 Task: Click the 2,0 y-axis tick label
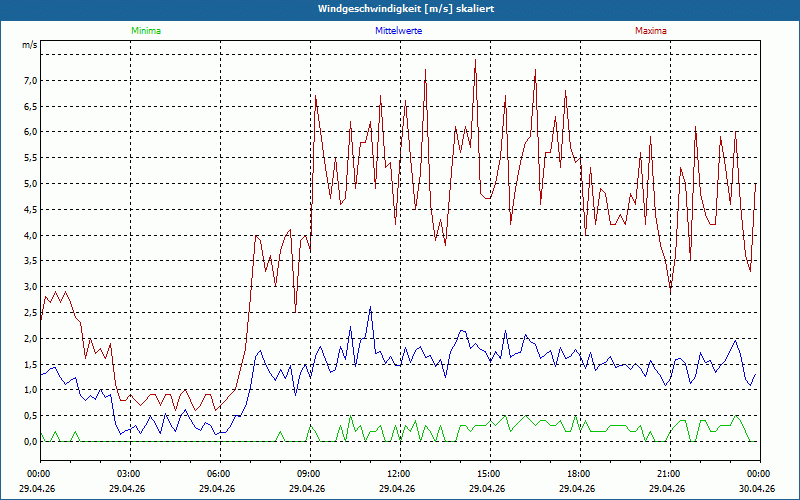coord(31,339)
